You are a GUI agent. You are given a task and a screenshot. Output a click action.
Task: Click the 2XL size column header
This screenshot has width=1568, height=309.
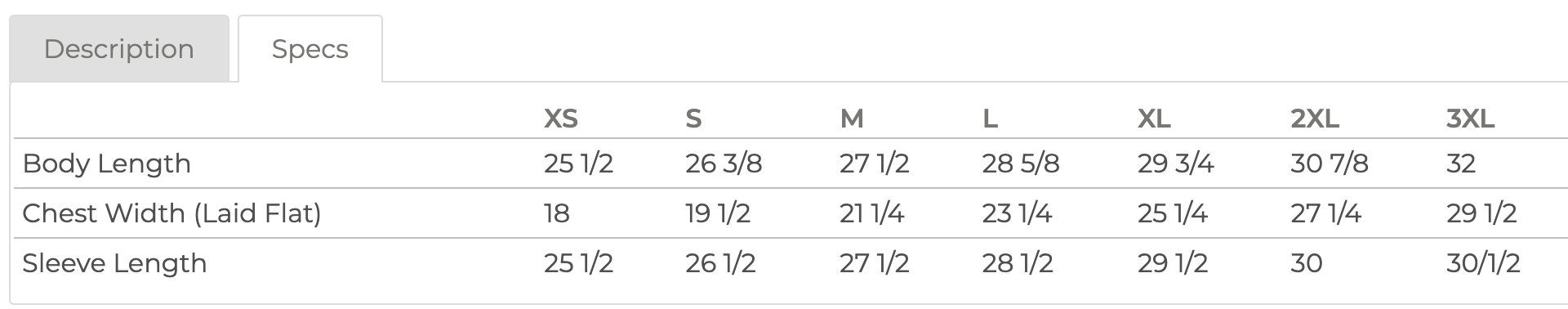point(1315,119)
